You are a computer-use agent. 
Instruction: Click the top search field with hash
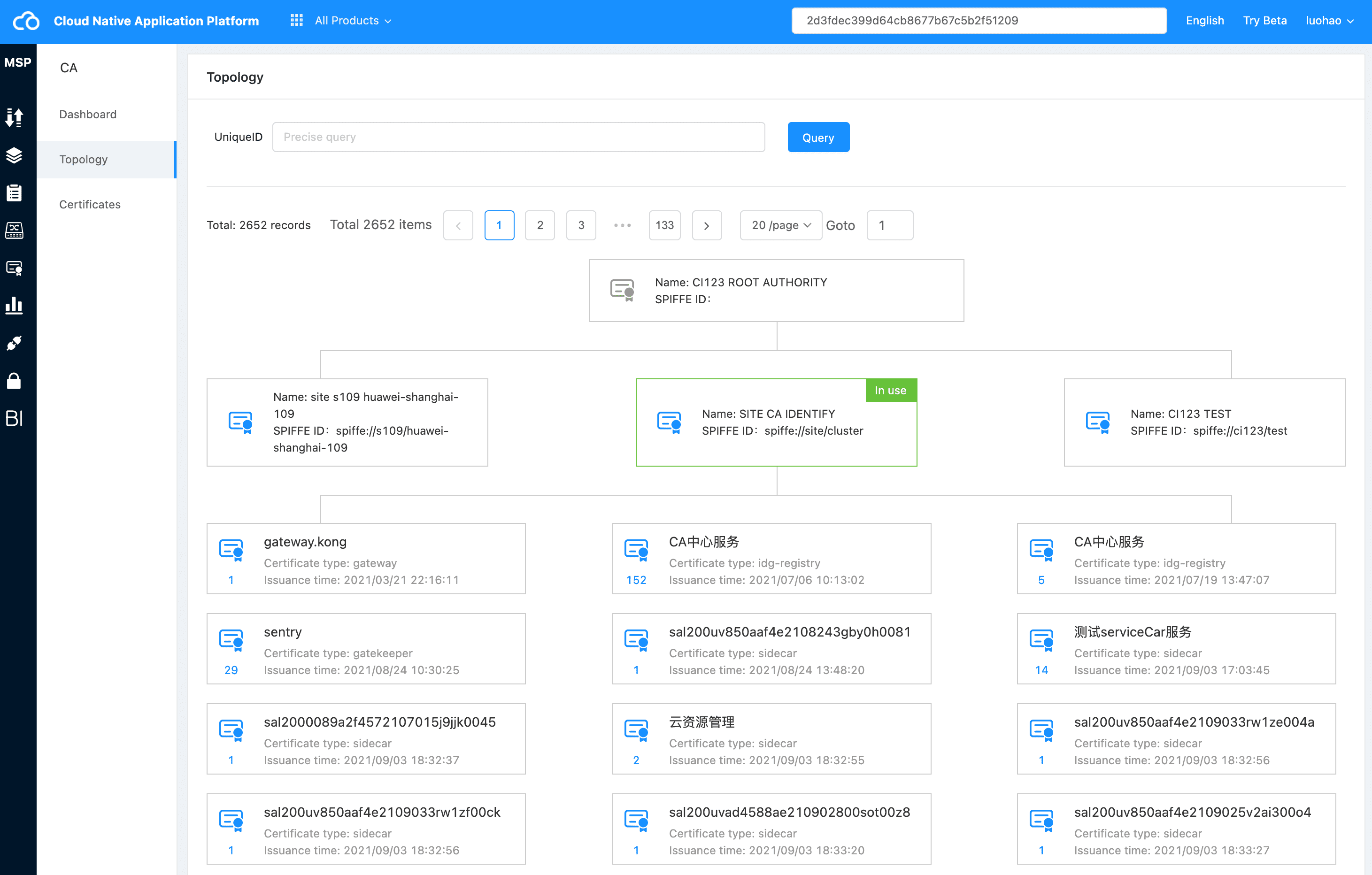pos(979,21)
